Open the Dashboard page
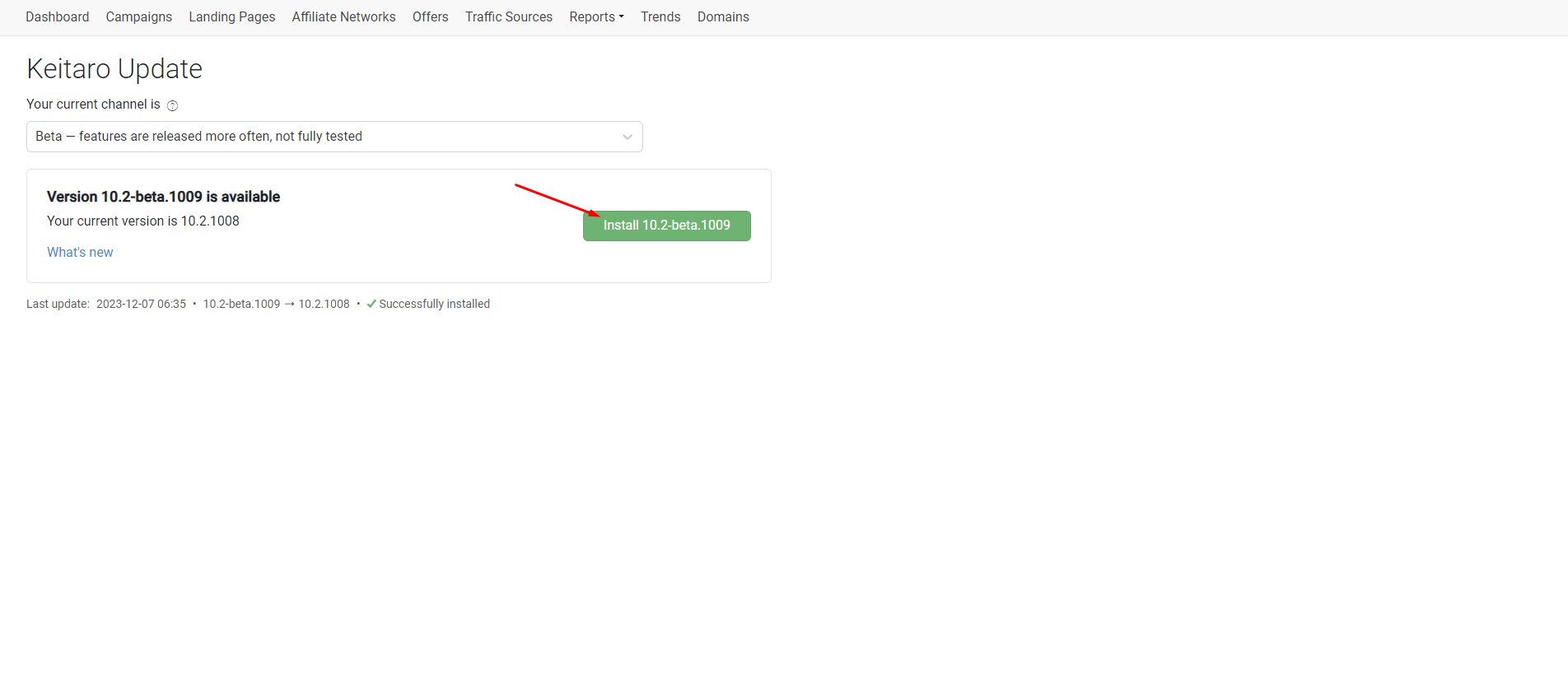 tap(58, 16)
